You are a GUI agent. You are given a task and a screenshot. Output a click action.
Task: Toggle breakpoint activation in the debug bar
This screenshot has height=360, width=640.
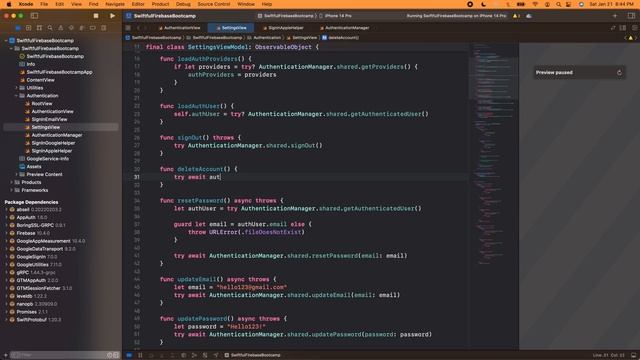tap(129, 355)
